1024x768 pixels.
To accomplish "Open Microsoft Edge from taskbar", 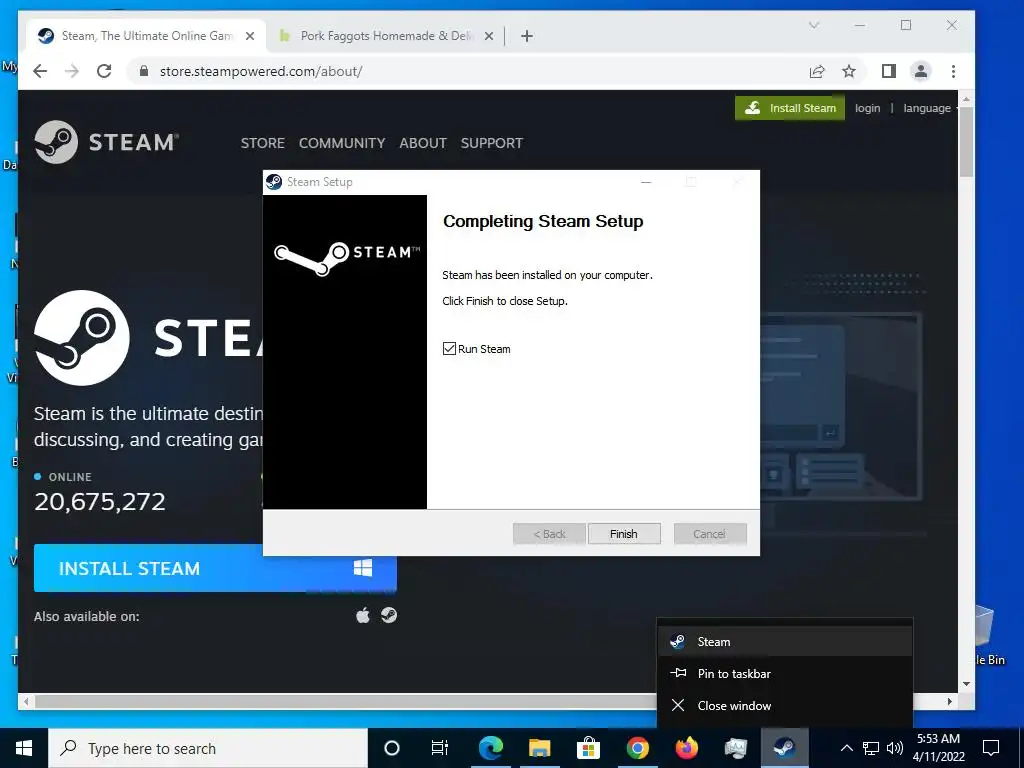I will click(490, 748).
